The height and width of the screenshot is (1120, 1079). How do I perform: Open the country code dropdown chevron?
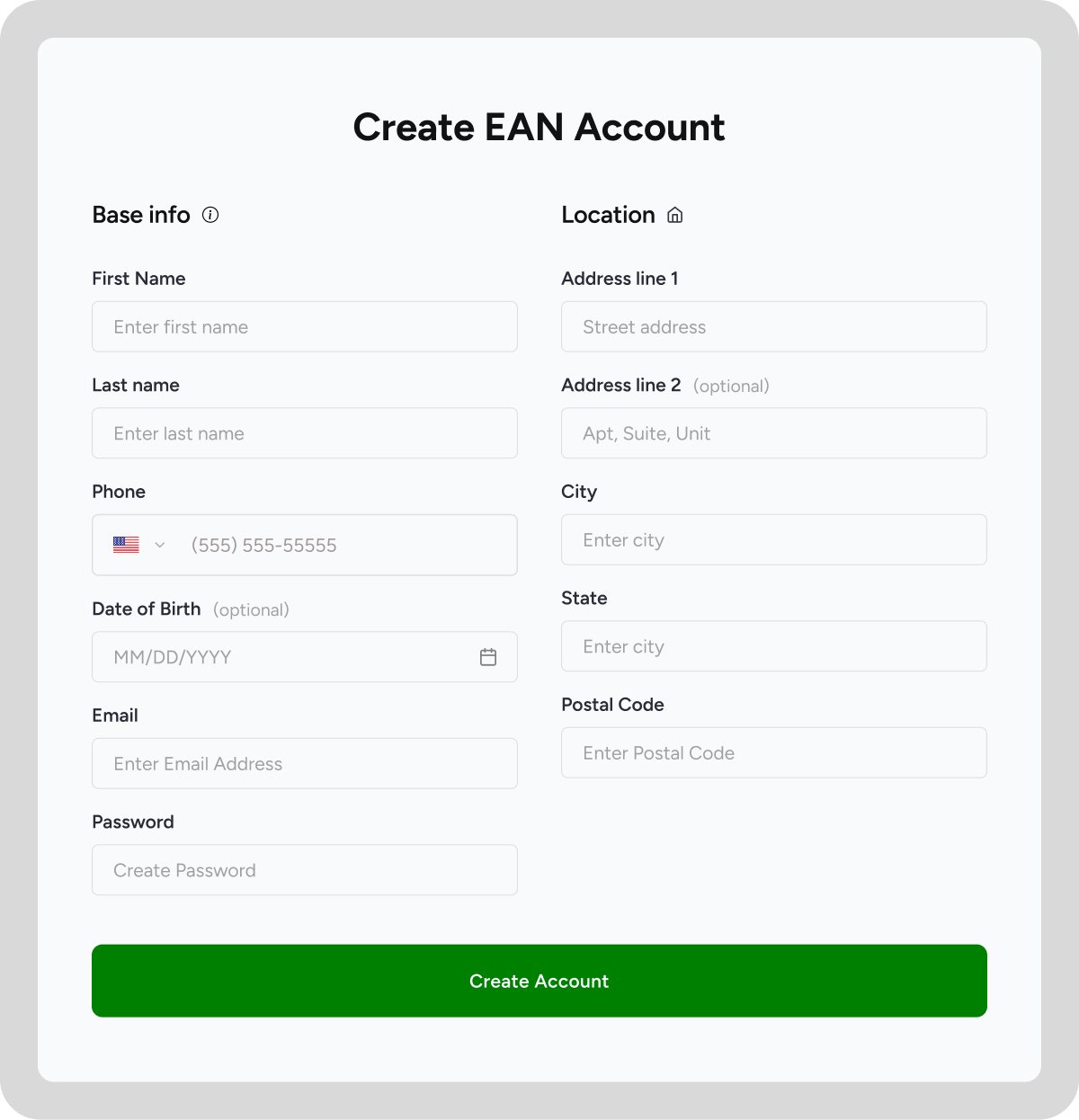(160, 545)
